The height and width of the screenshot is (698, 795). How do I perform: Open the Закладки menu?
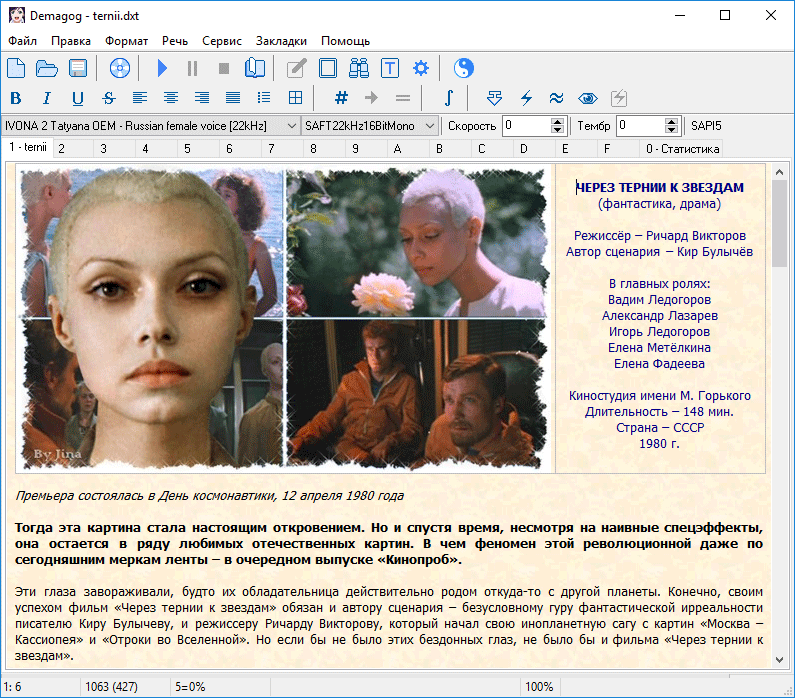(281, 41)
